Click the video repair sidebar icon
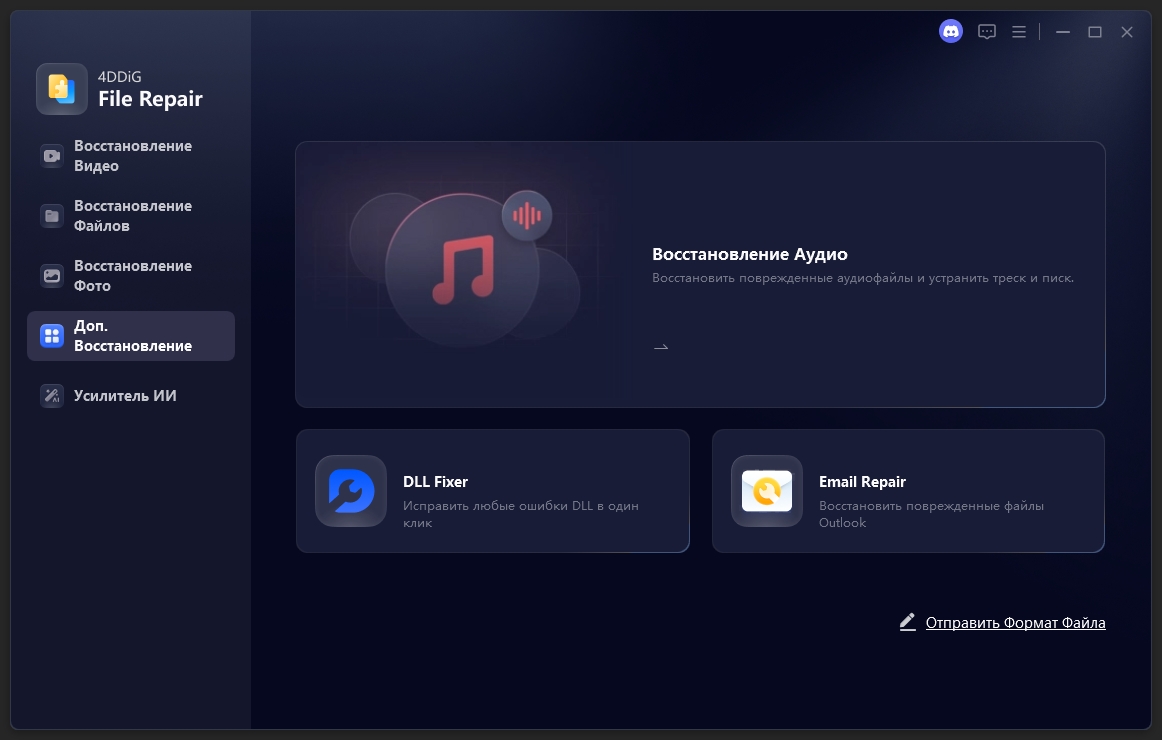Viewport: 1162px width, 740px height. click(x=52, y=156)
